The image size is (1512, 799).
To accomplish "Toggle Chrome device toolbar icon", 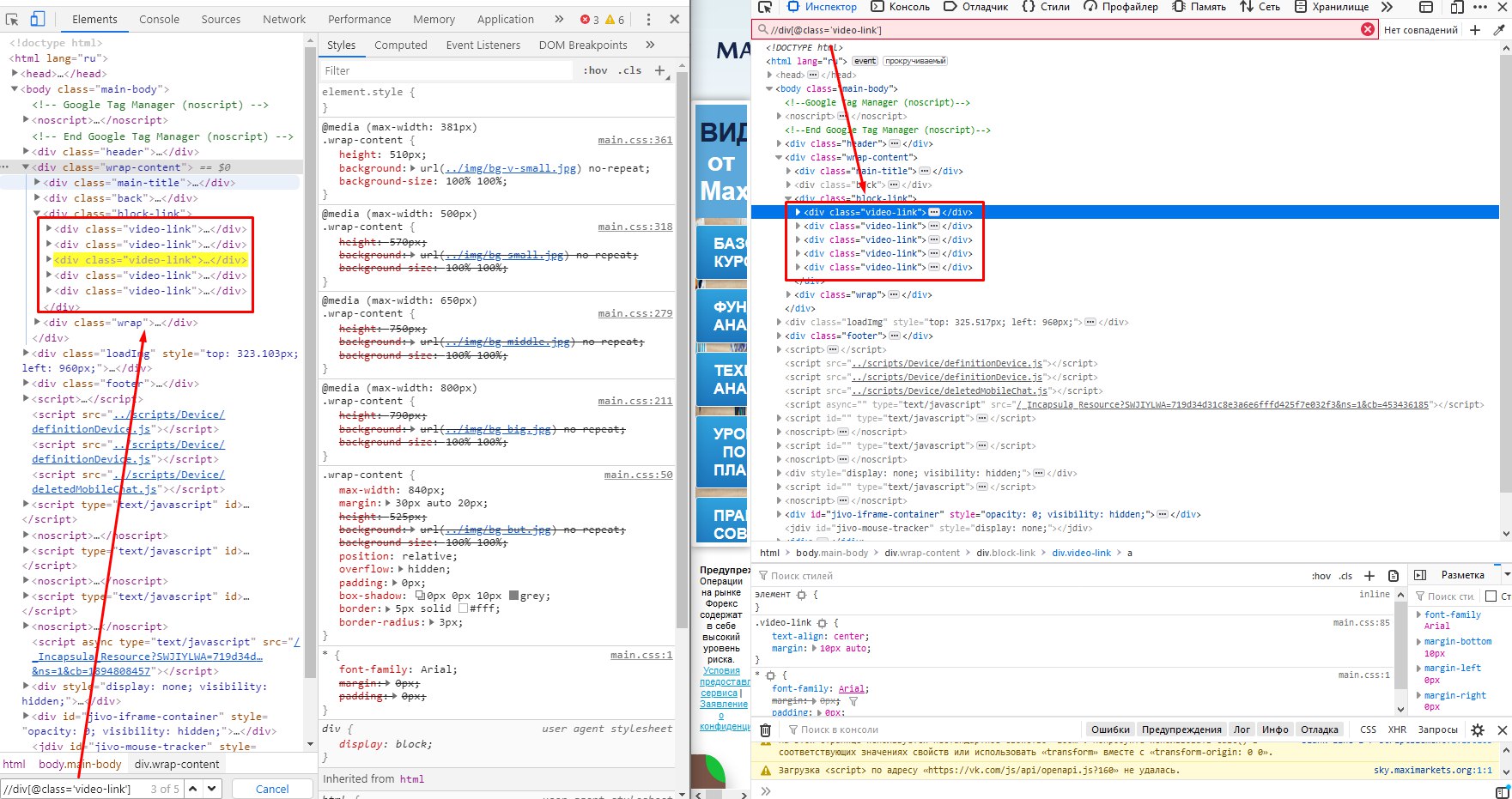I will [x=38, y=19].
